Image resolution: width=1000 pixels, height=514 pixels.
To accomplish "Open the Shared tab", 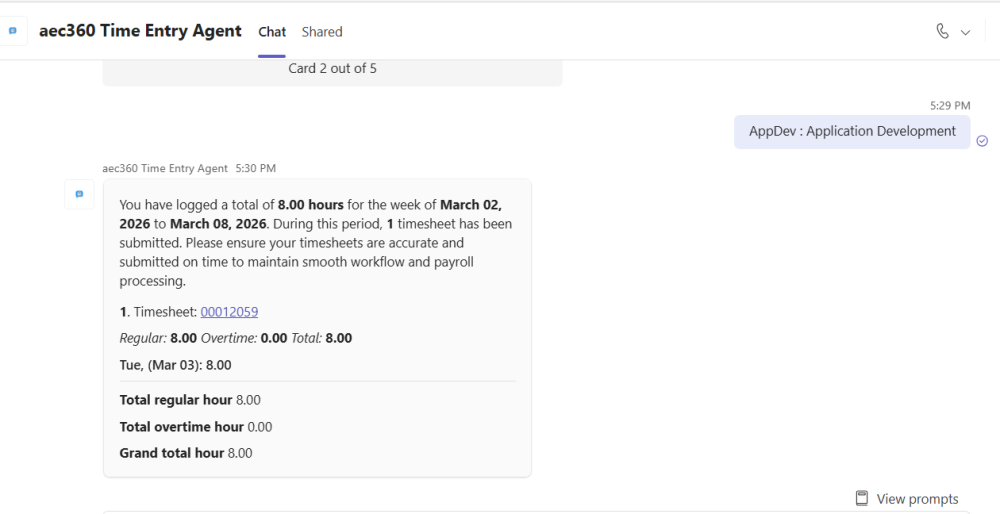I will [x=322, y=32].
